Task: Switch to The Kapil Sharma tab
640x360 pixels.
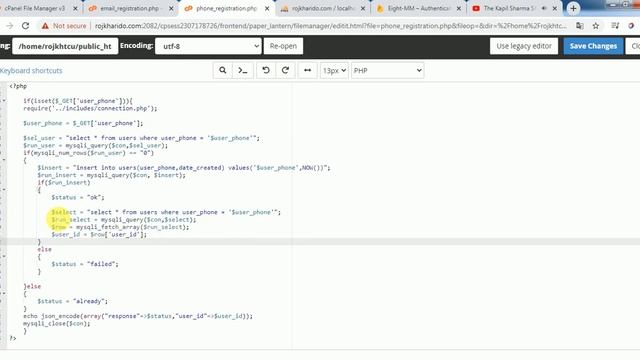Action: (508, 8)
